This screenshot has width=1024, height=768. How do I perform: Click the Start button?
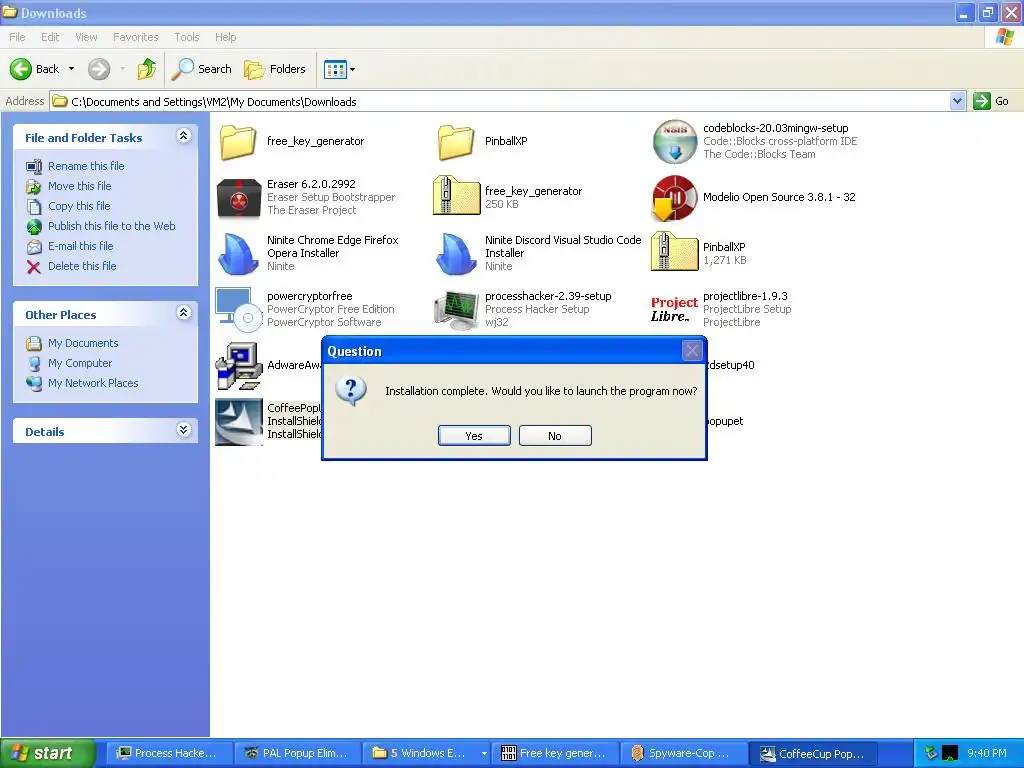pyautogui.click(x=48, y=753)
